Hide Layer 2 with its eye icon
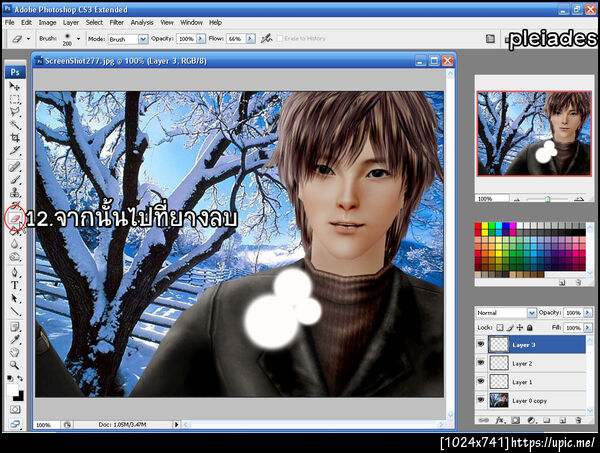The image size is (600, 453). 481,363
